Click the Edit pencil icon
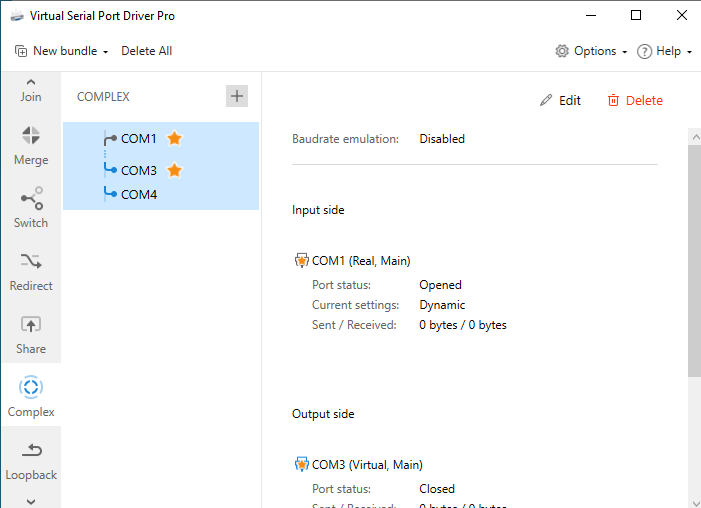The image size is (701, 508). tap(546, 100)
